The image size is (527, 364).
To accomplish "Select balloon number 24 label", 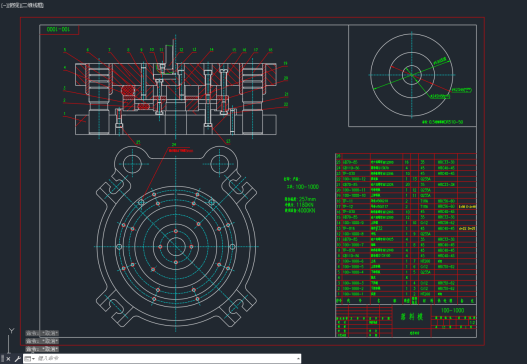I will click(174, 145).
